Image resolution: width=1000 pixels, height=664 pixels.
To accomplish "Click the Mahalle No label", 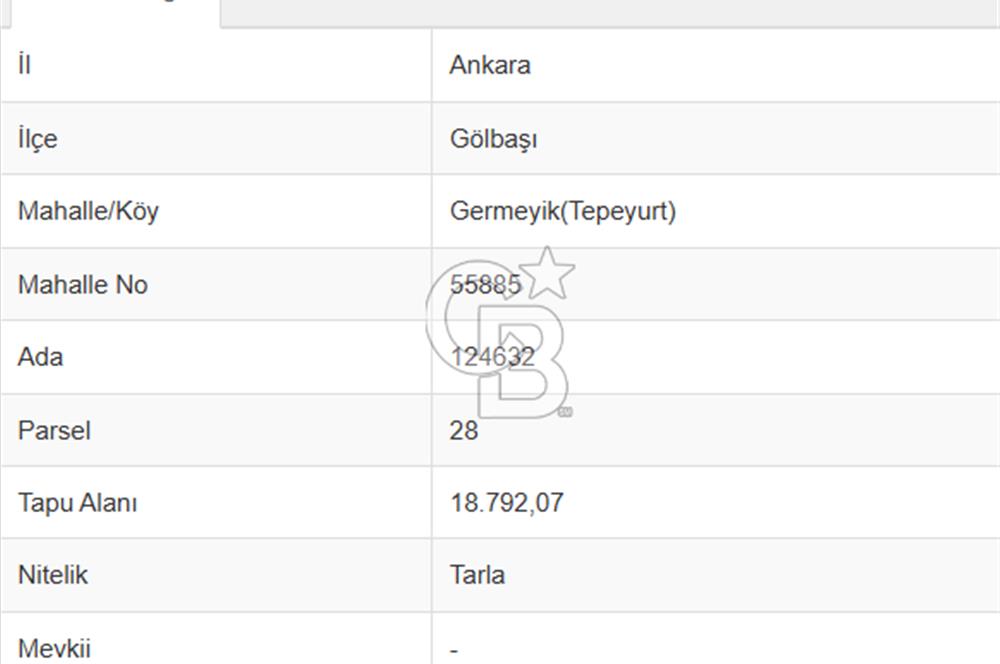I will (x=83, y=284).
